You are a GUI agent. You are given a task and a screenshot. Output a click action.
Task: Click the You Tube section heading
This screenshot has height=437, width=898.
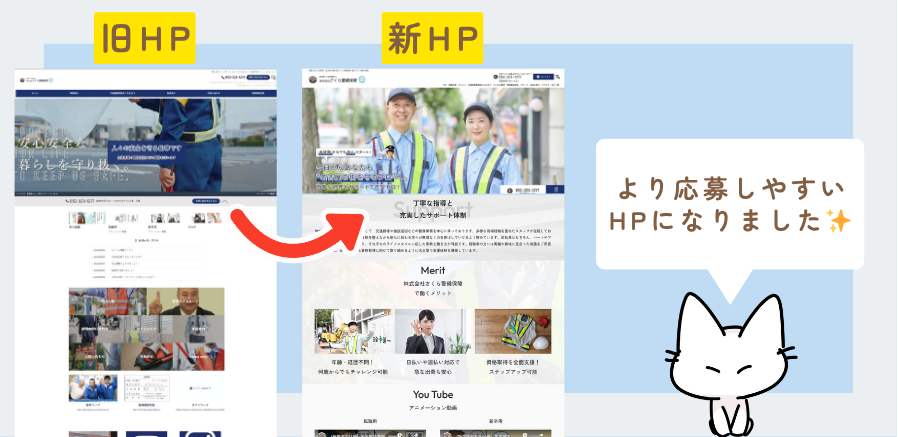click(x=432, y=394)
